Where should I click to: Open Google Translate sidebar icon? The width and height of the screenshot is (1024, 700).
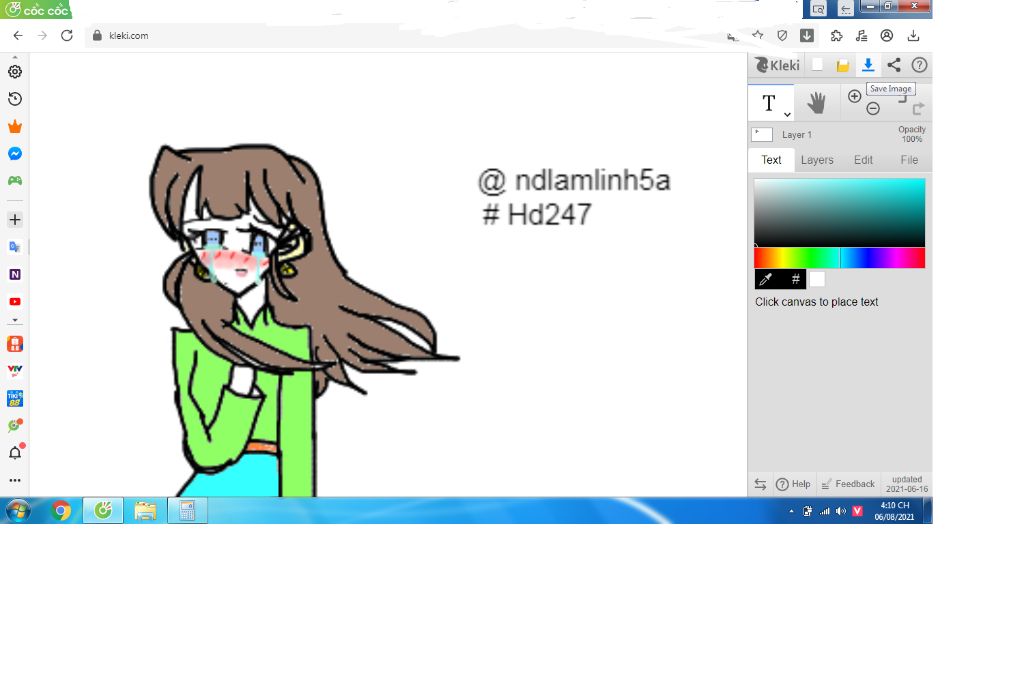15,247
